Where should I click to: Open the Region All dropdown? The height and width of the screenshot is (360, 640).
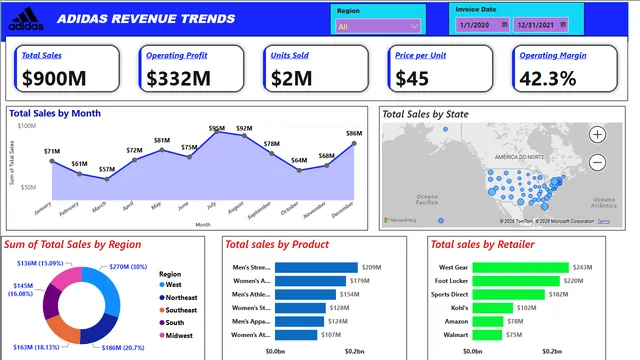click(378, 27)
